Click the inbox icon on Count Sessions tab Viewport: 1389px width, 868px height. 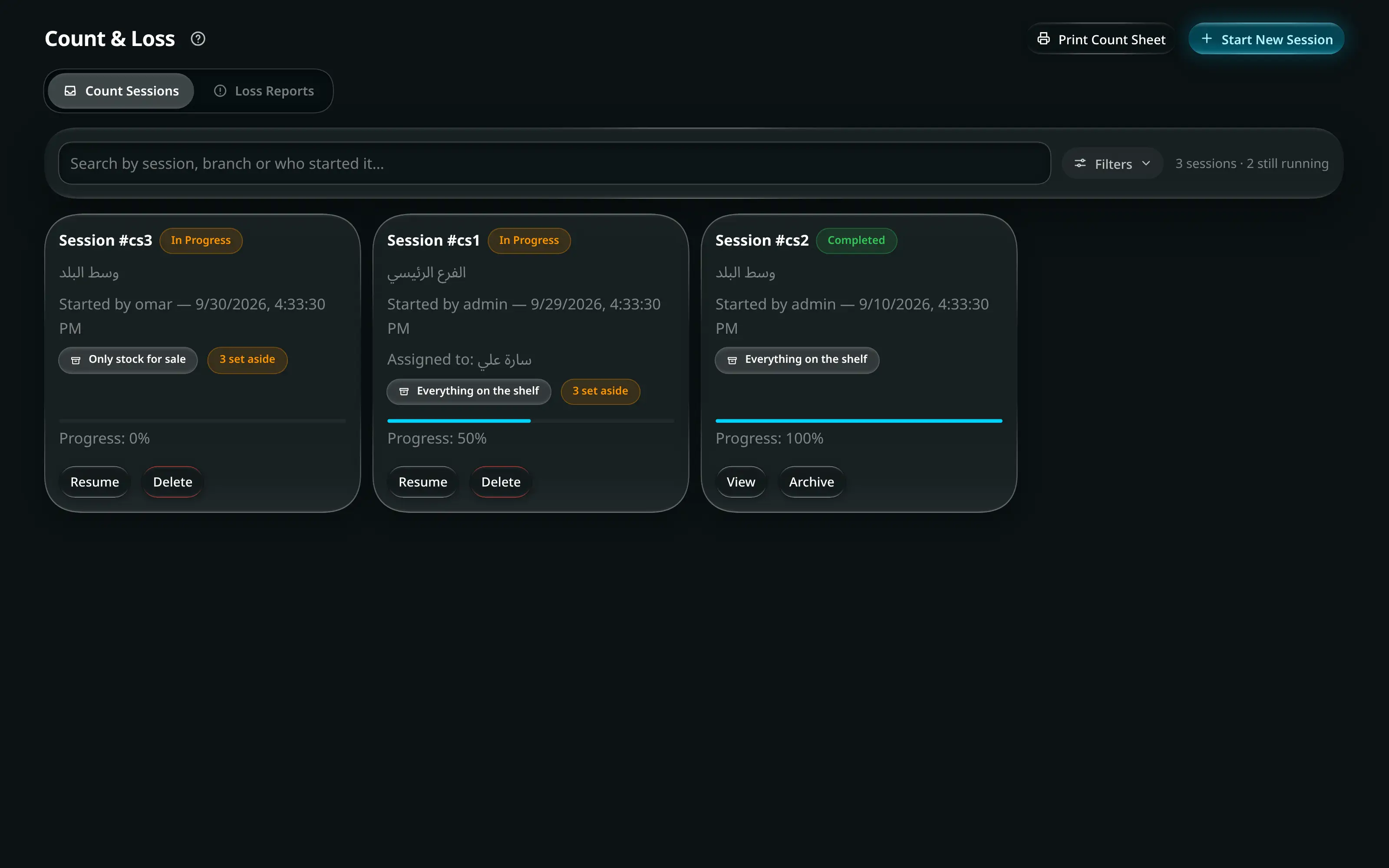[x=70, y=91]
